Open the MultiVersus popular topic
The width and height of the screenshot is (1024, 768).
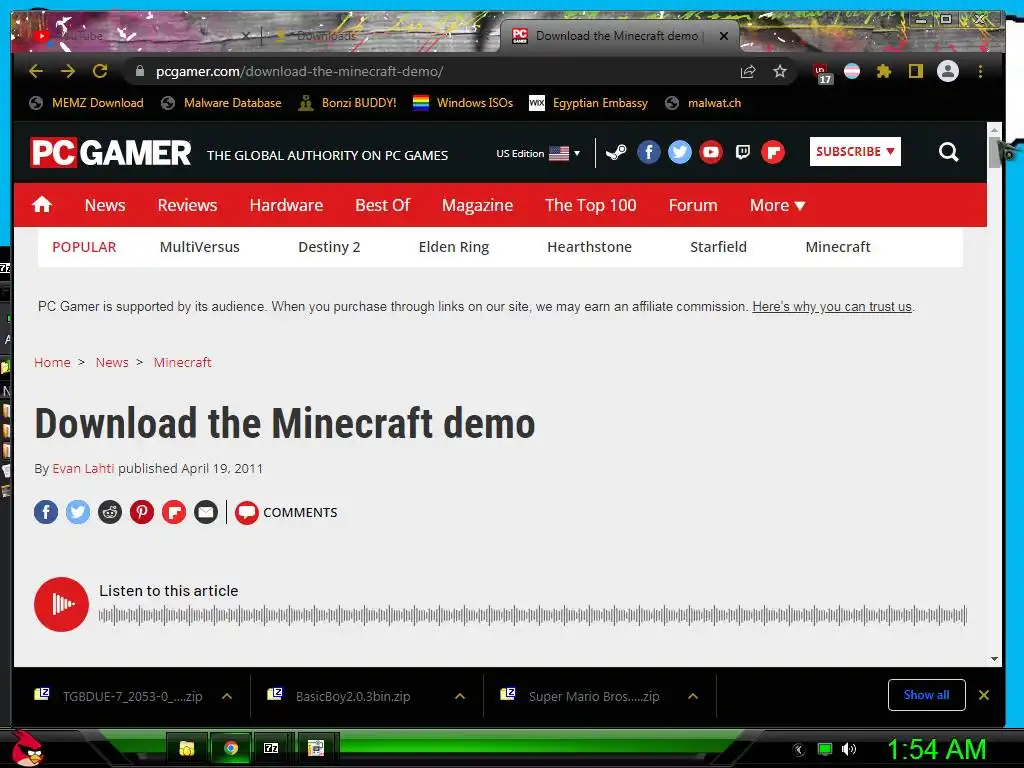[200, 247]
